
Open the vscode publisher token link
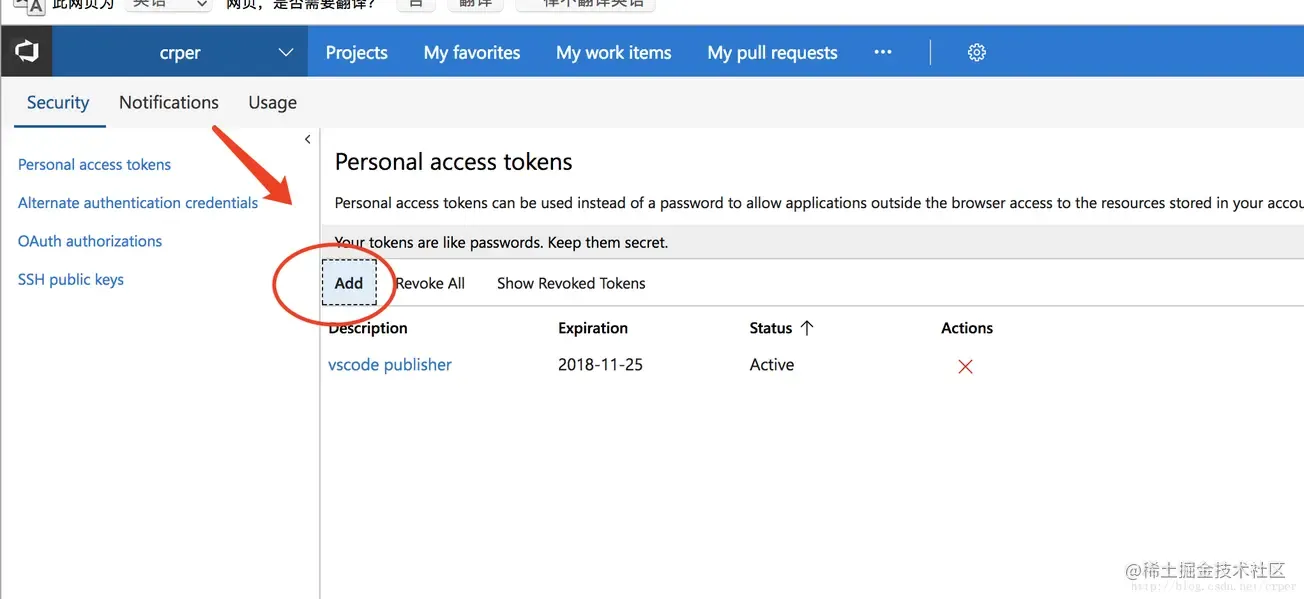(390, 365)
